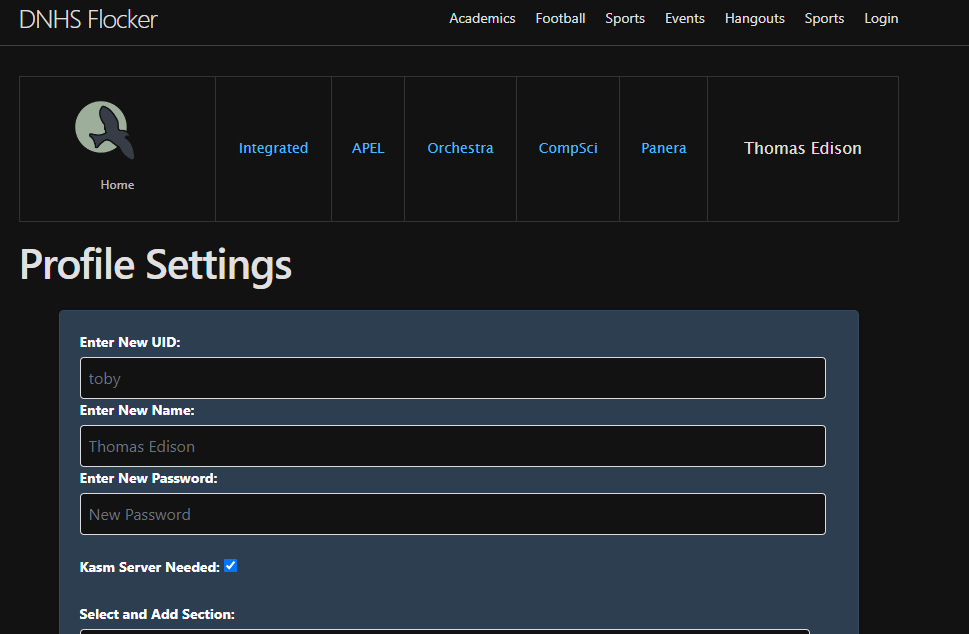Focus the Enter New UID field
Screen dimensions: 969x634
[x=452, y=378]
